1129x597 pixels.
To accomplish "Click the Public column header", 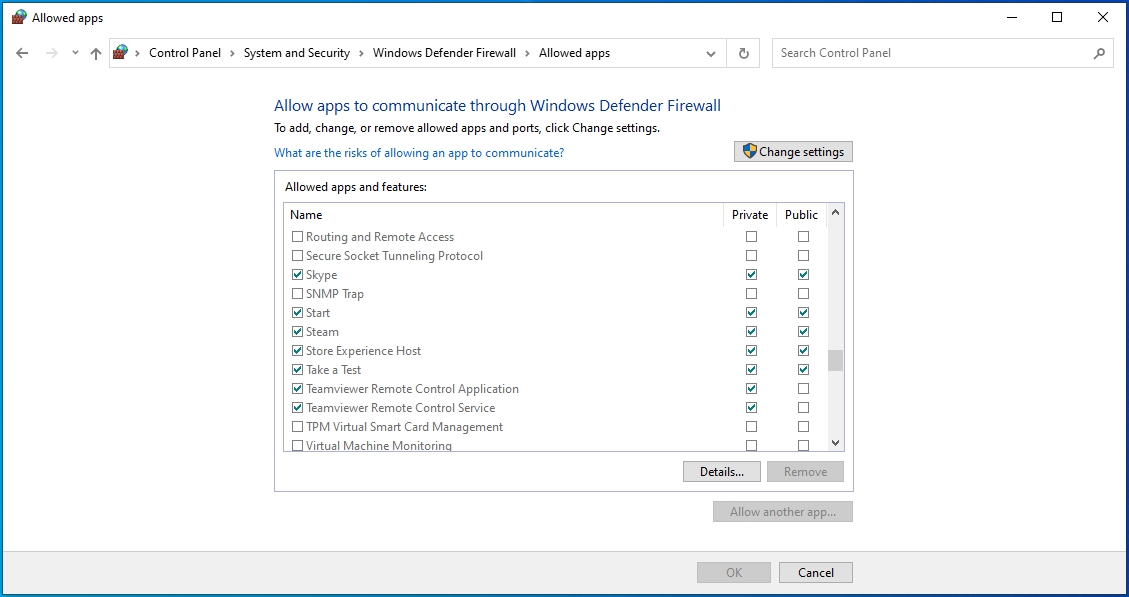I will coord(801,215).
